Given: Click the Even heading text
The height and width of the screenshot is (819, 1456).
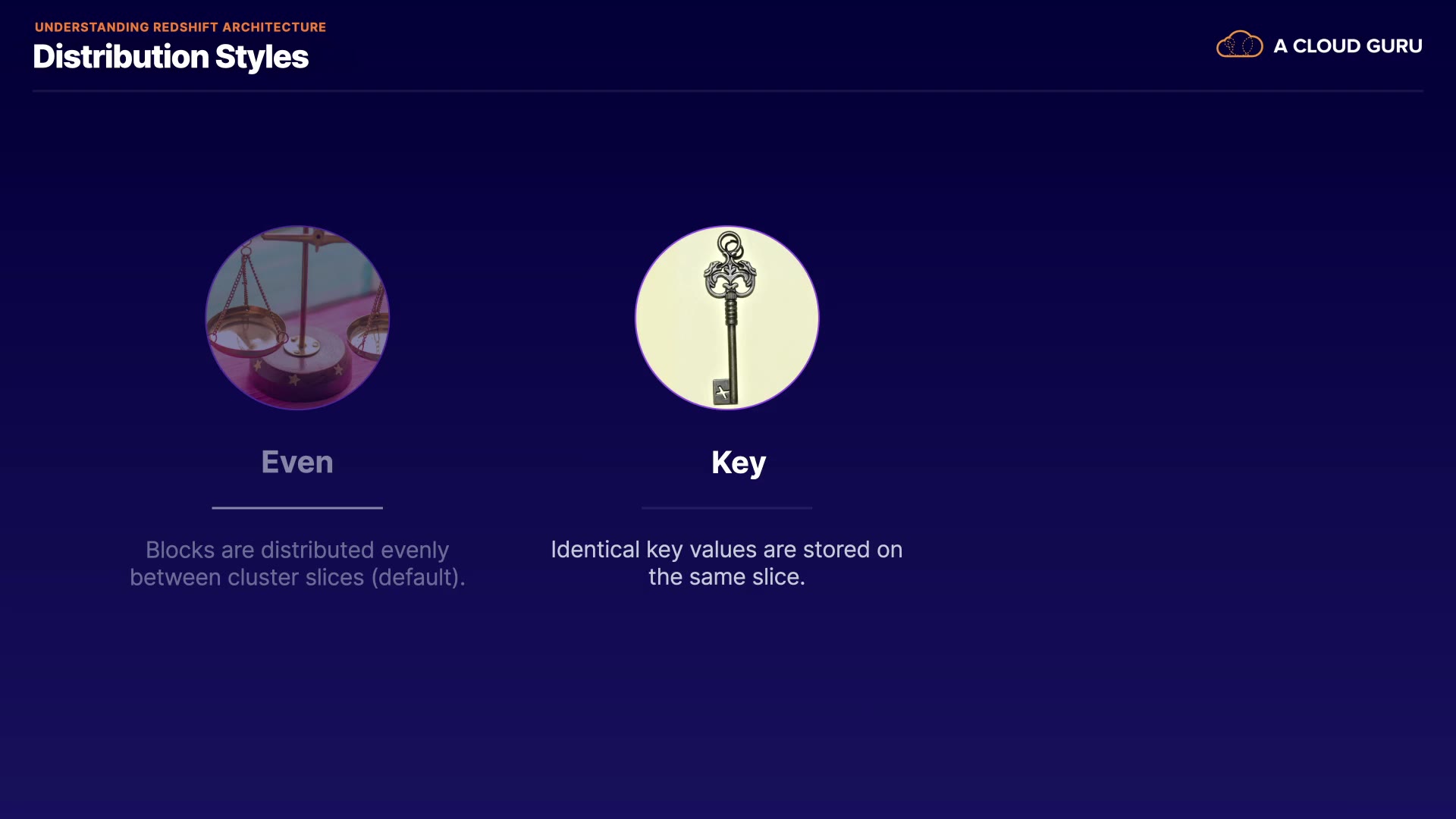Looking at the screenshot, I should (x=297, y=462).
